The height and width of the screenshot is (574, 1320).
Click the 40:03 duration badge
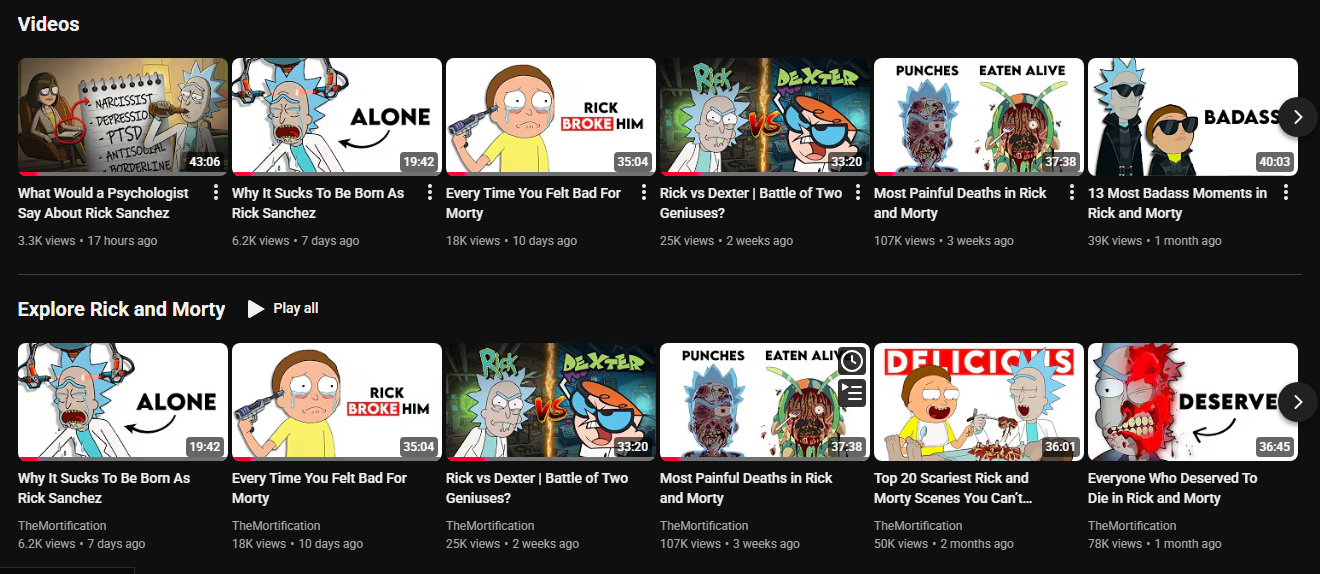(x=1274, y=162)
